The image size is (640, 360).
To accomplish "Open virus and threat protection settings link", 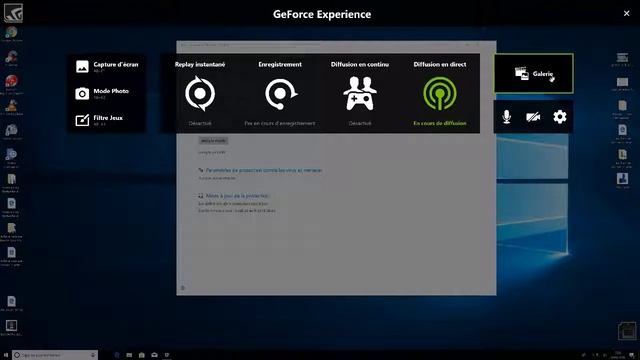I will (264, 170).
